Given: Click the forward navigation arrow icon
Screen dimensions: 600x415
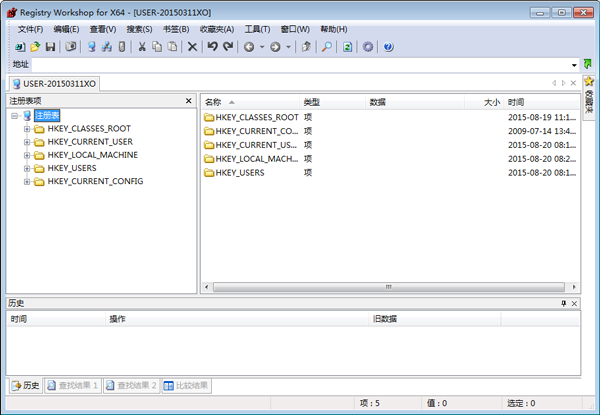Looking at the screenshot, I should tap(275, 47).
